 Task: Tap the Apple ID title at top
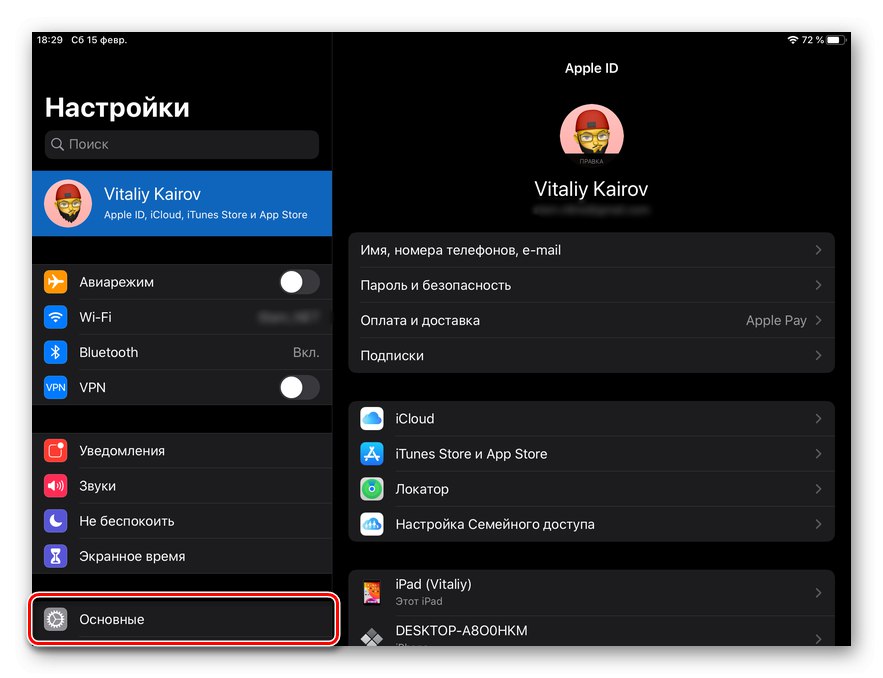[591, 68]
